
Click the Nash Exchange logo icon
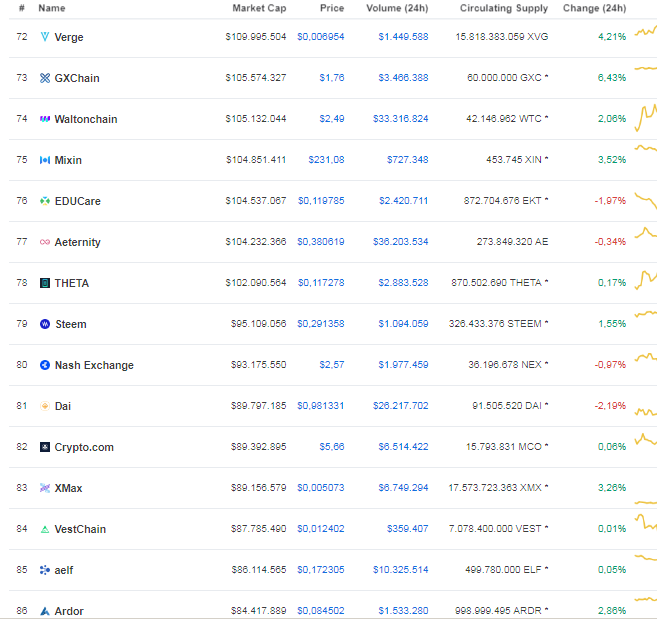[x=44, y=365]
